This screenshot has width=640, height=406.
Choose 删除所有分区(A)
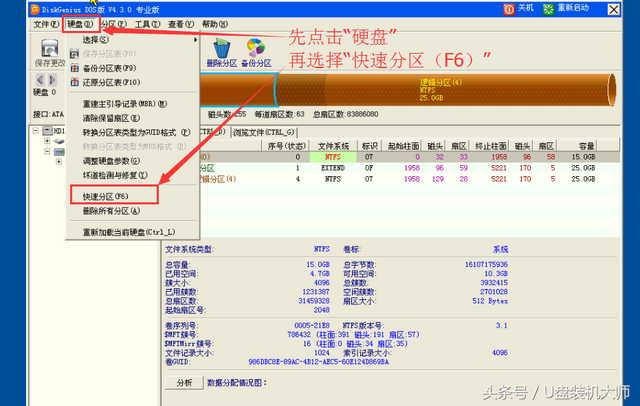(x=133, y=211)
